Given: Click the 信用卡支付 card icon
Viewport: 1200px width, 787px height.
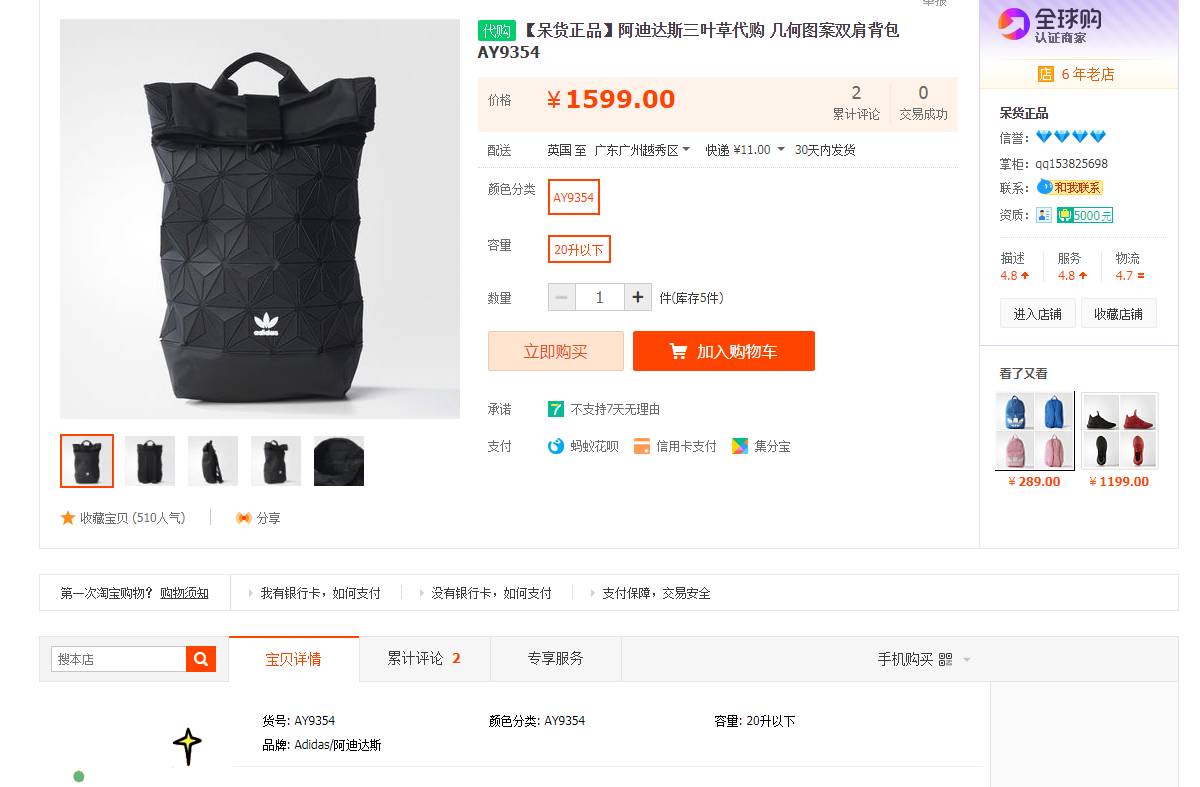Looking at the screenshot, I should click(642, 446).
